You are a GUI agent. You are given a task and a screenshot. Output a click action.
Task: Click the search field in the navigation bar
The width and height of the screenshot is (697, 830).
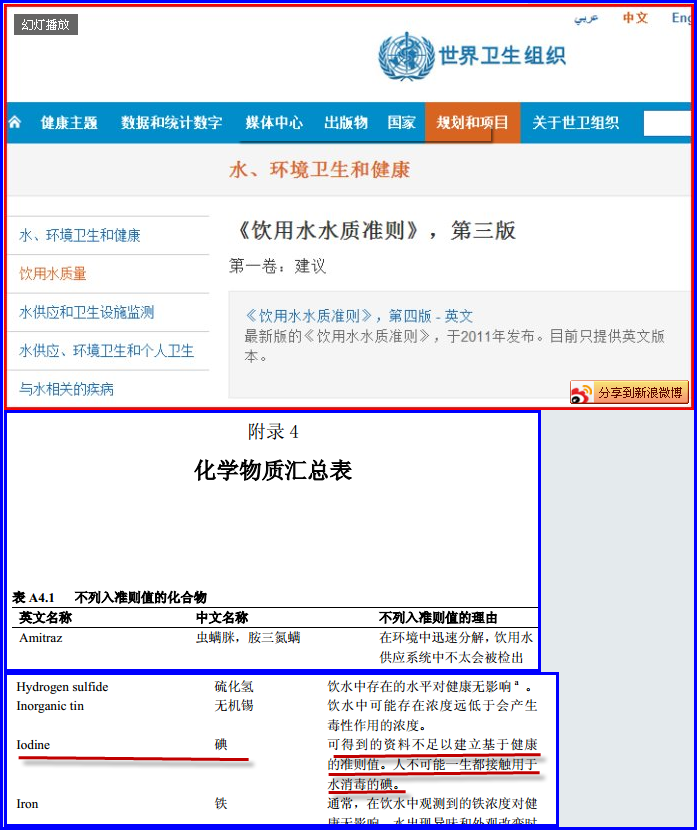point(666,123)
